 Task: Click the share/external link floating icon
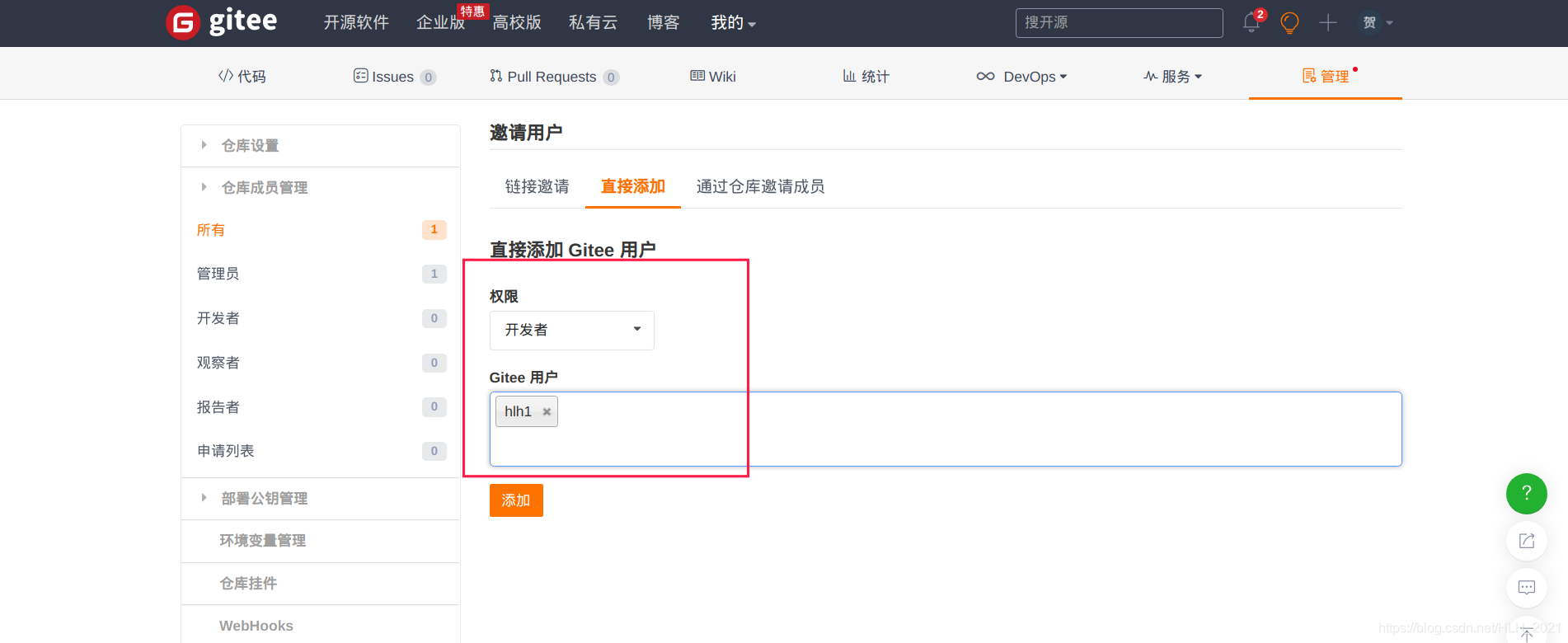click(1526, 541)
